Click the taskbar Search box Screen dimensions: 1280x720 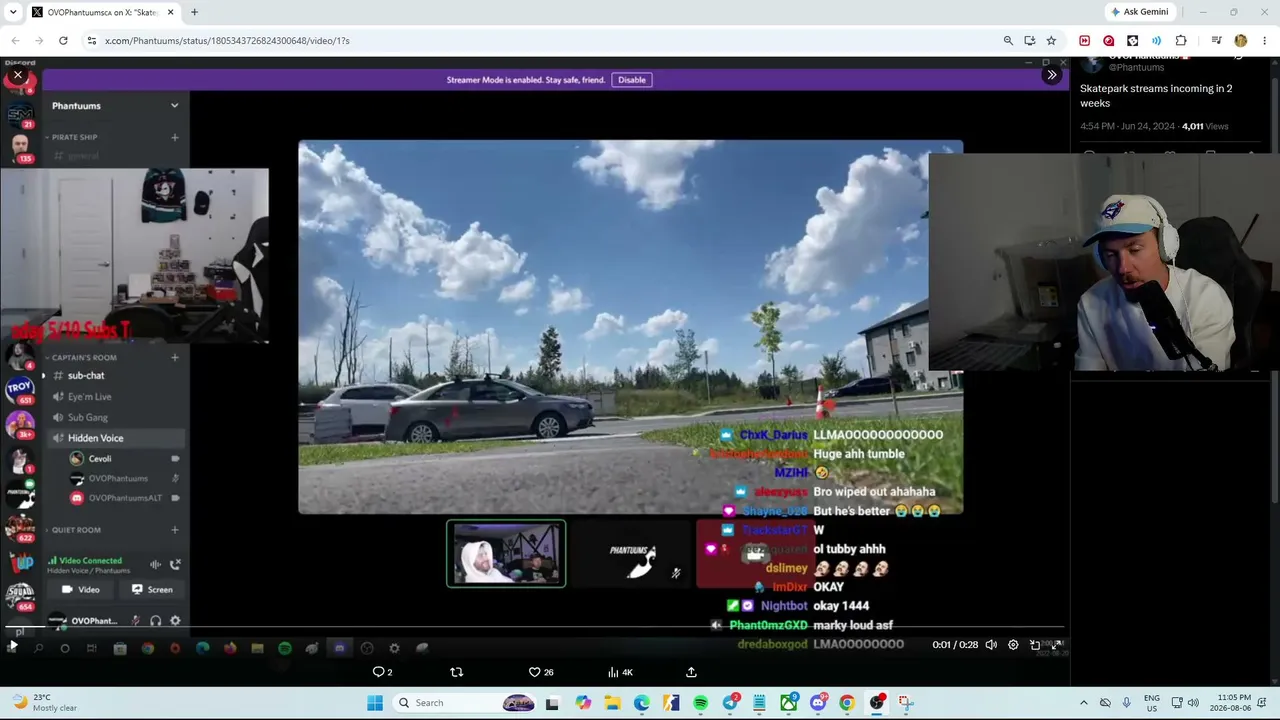[466, 703]
